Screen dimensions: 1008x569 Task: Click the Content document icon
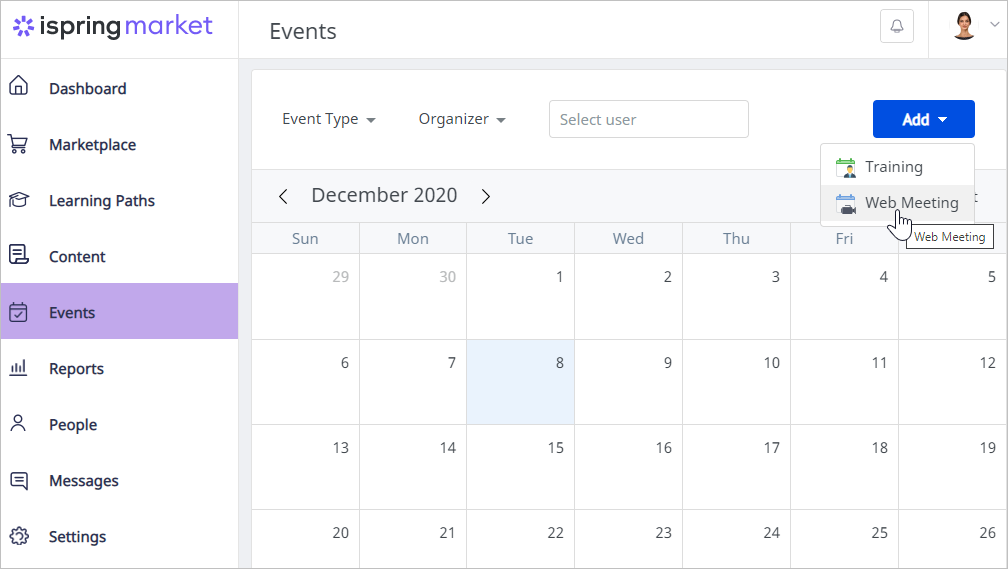point(18,255)
